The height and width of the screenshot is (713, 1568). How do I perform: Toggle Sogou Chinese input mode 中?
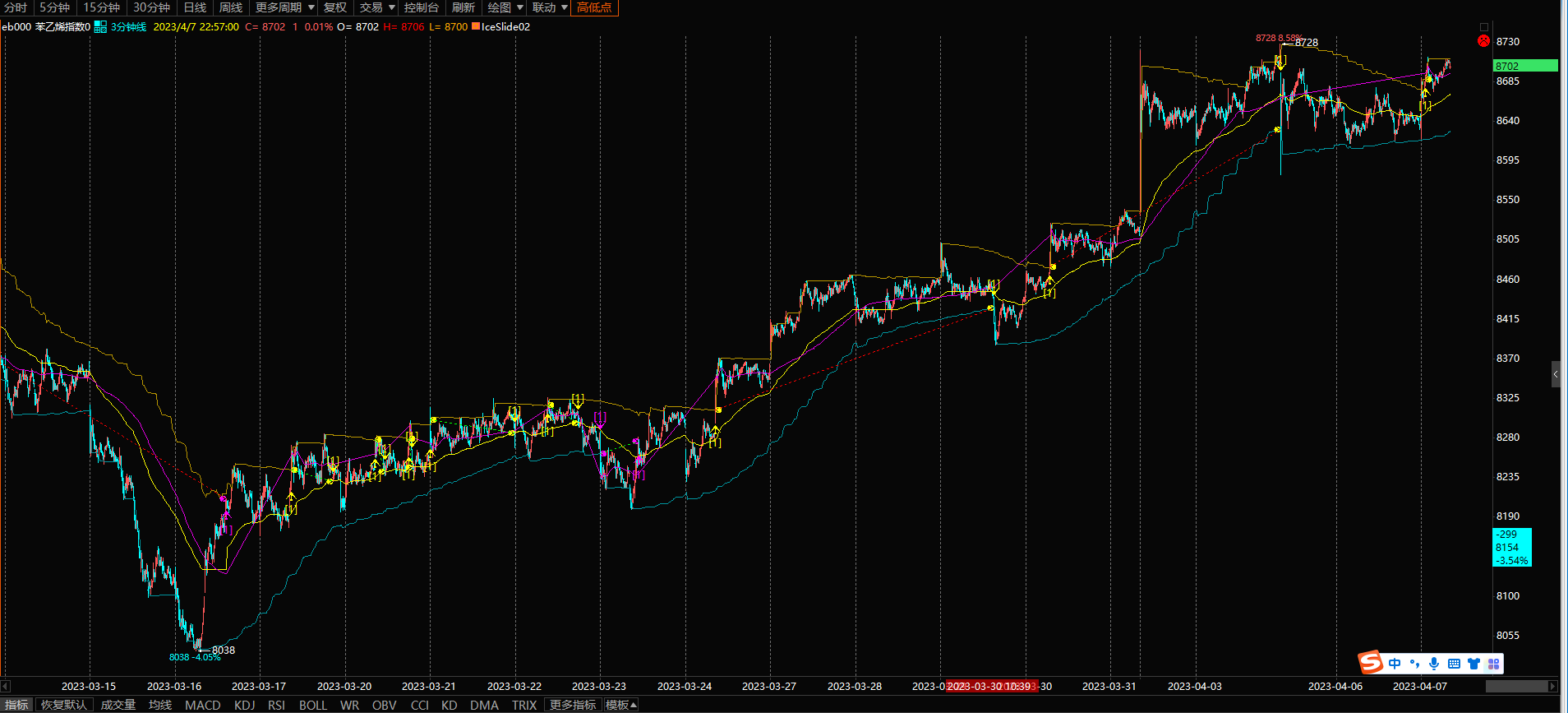[1395, 664]
